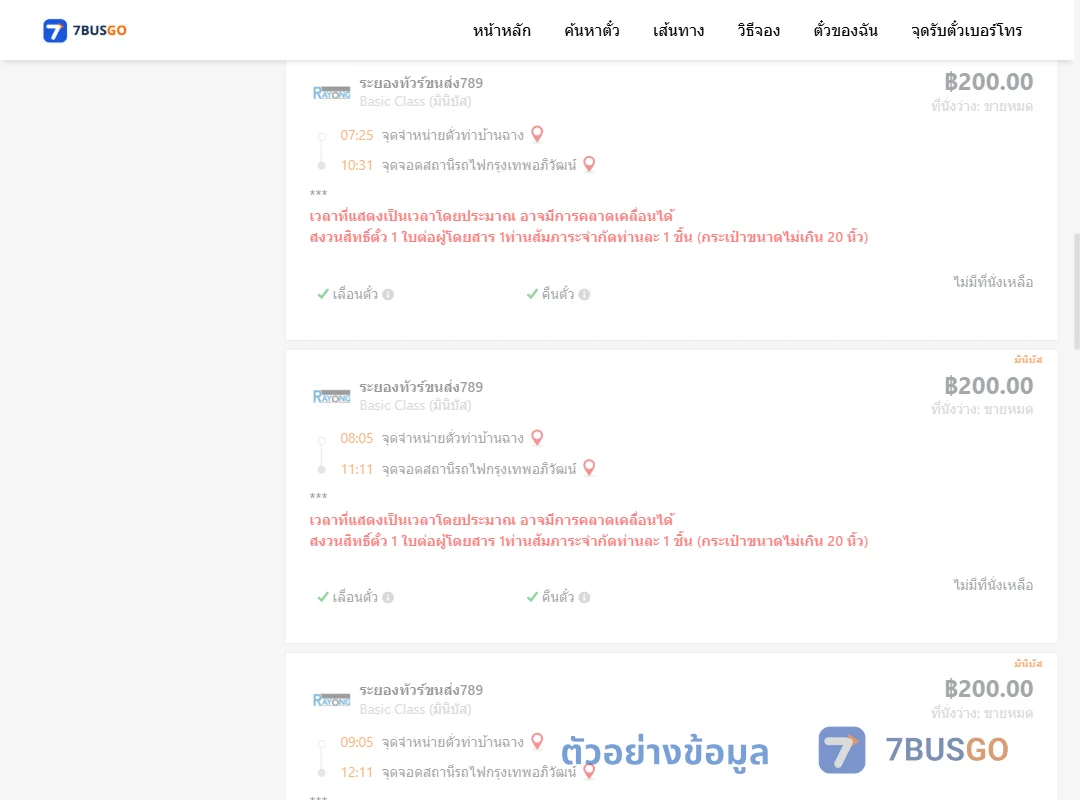The width and height of the screenshot is (1080, 800).
Task: Click the 11:11 arrival time
Action: 357,469
